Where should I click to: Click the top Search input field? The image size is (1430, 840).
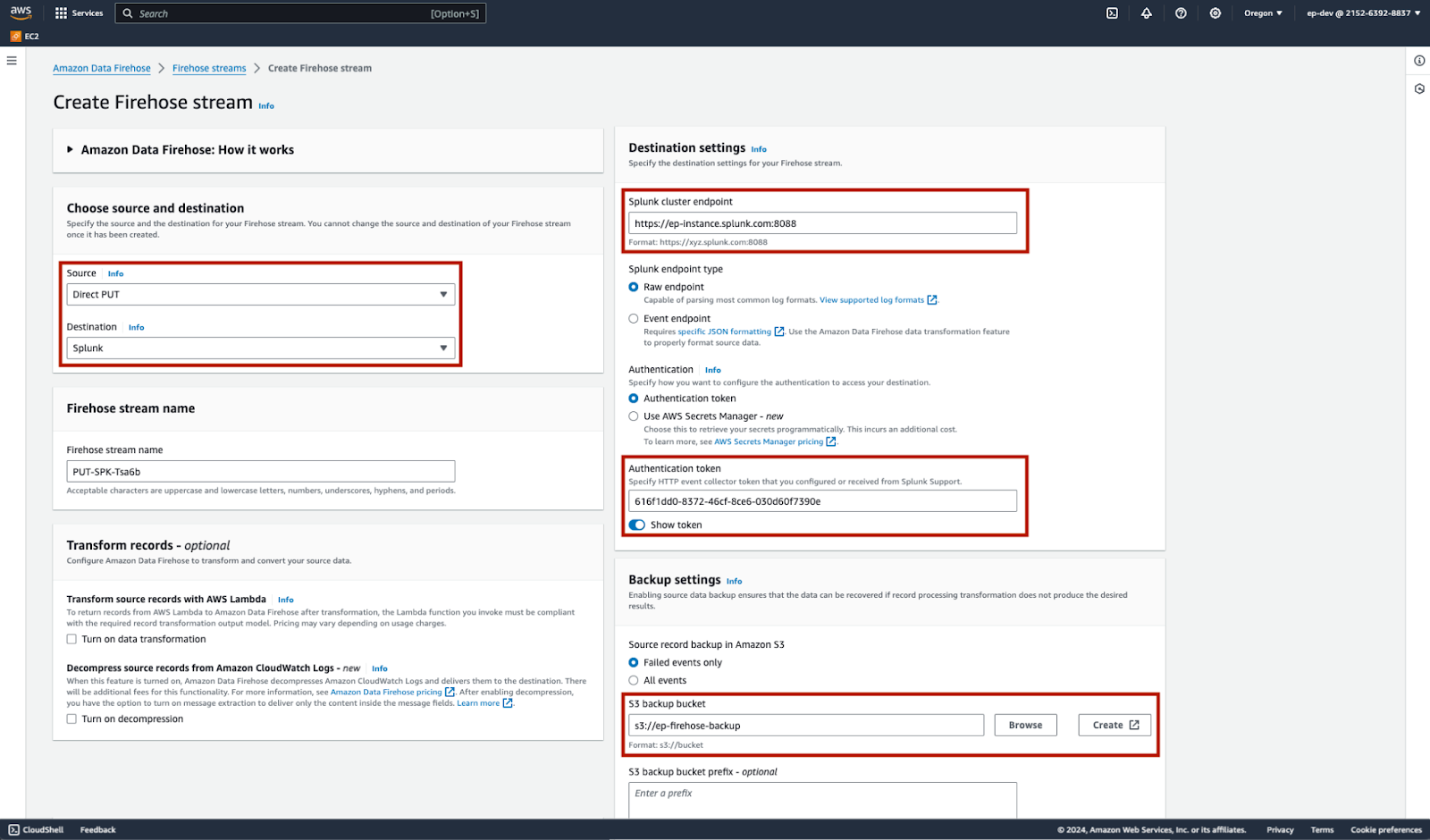tap(300, 13)
